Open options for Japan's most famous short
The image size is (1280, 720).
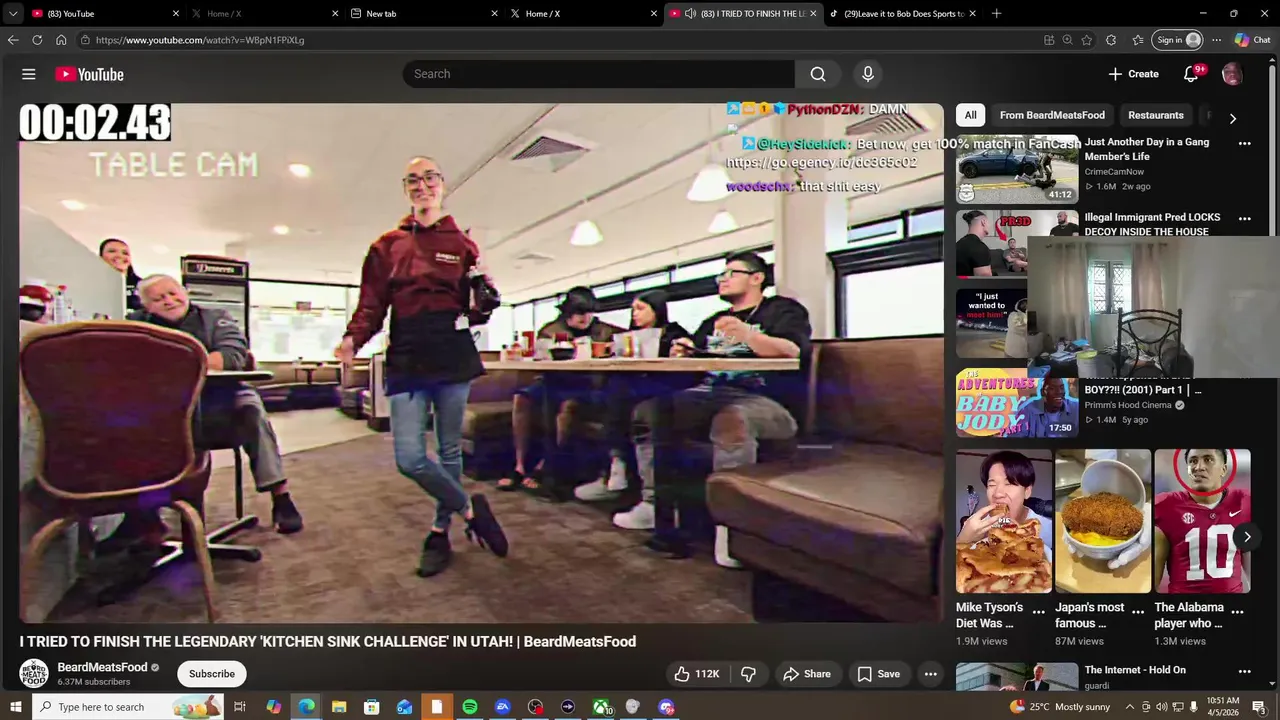1138,611
